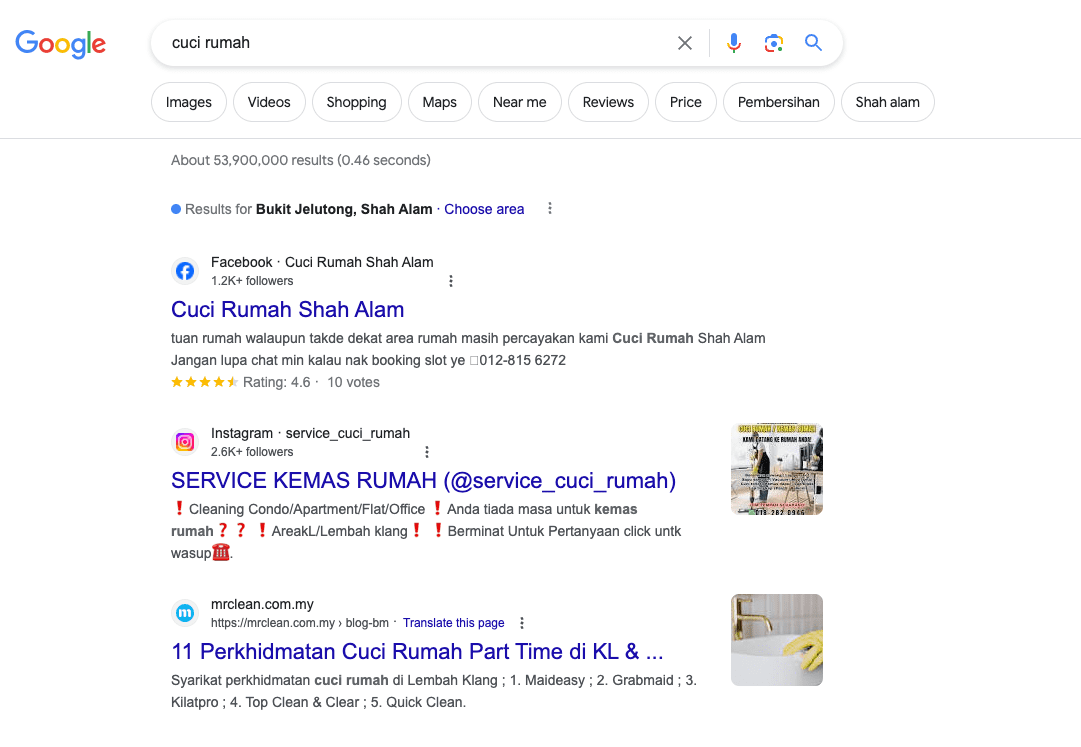The height and width of the screenshot is (747, 1081).
Task: Click the Facebook favicon icon
Action: (x=185, y=271)
